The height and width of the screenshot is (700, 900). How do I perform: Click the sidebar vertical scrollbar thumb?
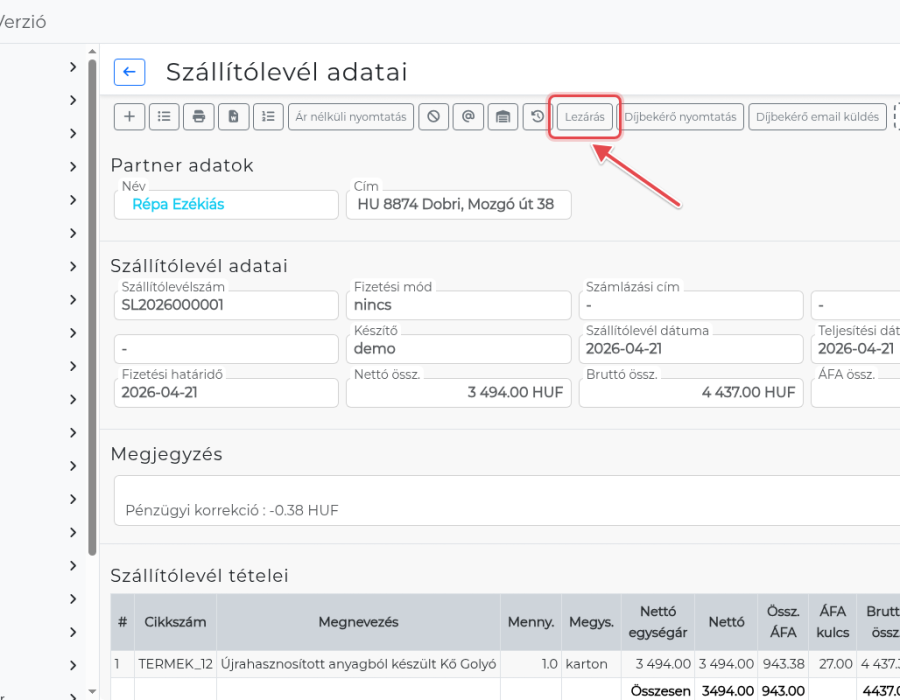92,308
